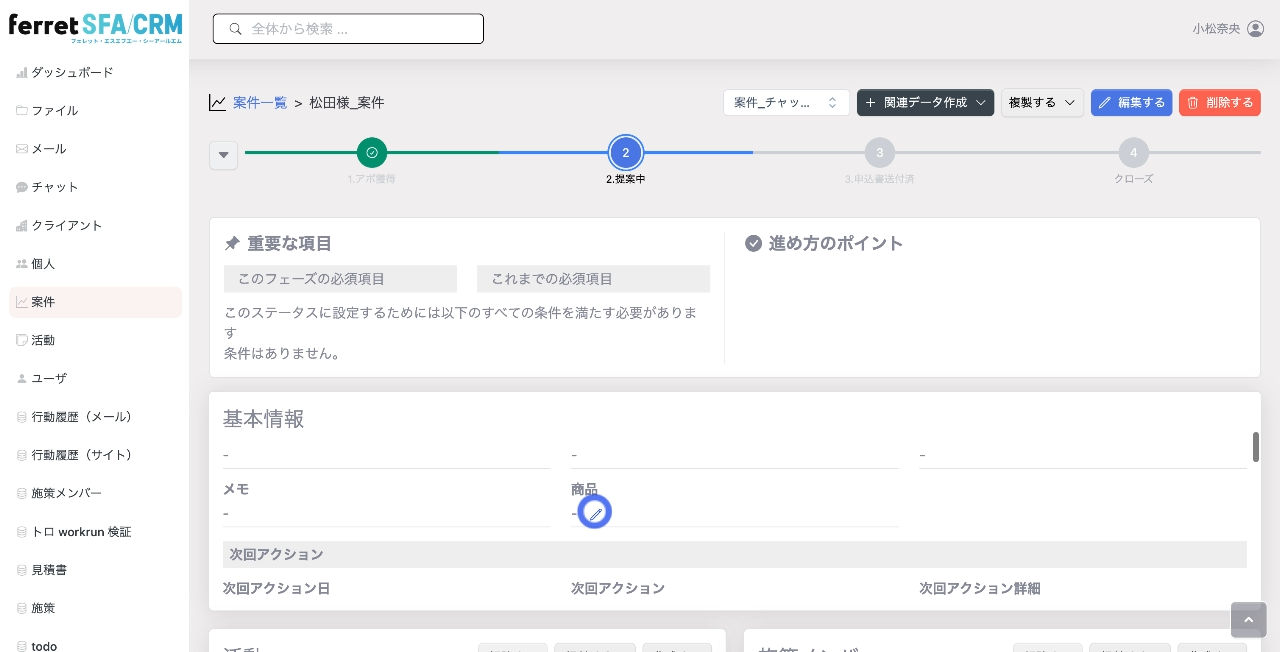Click the 次回アクション詳細 field label
Image resolution: width=1280 pixels, height=652 pixels.
click(x=980, y=588)
